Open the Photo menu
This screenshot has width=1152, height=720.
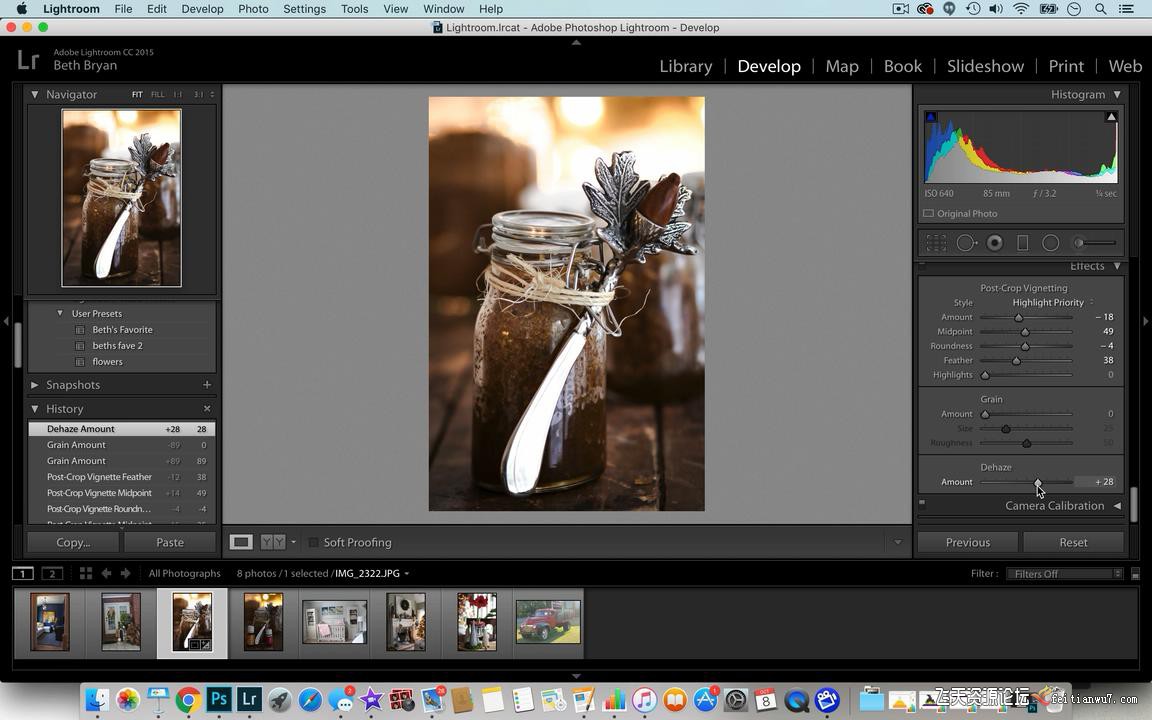coord(253,9)
